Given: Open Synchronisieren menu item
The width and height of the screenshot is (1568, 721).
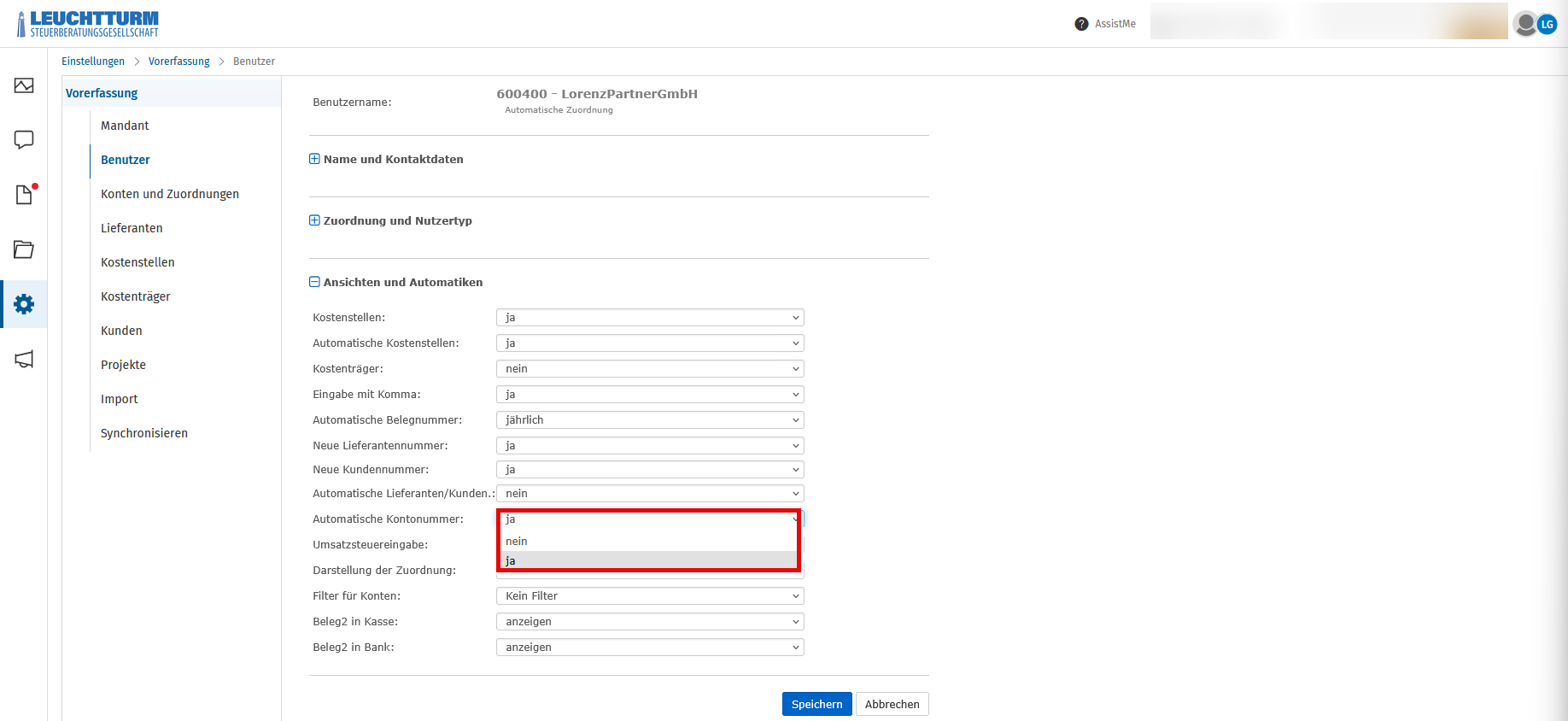Looking at the screenshot, I should point(144,433).
